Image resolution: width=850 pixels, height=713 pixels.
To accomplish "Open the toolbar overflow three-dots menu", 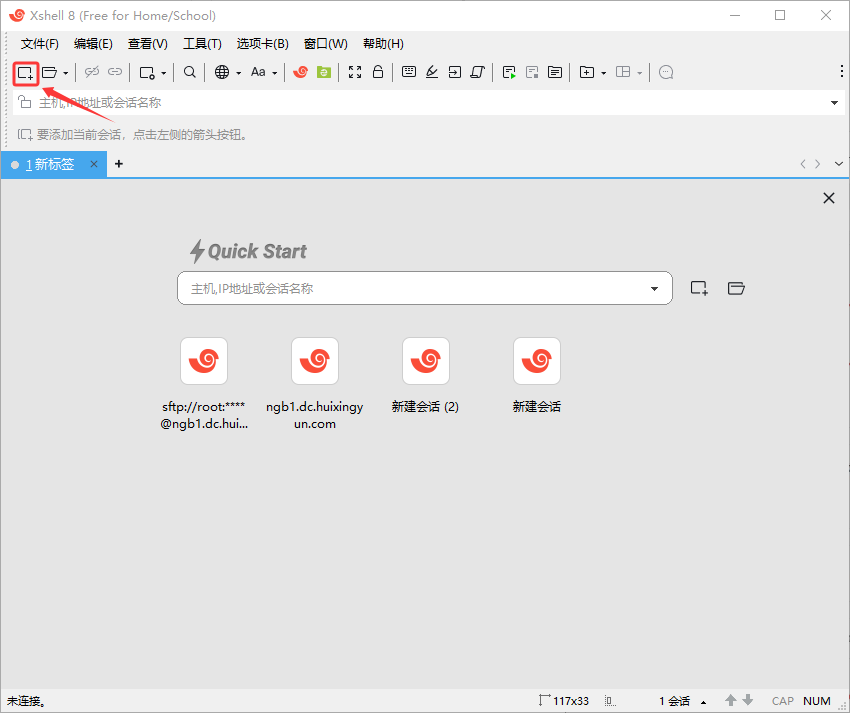I will click(x=841, y=71).
